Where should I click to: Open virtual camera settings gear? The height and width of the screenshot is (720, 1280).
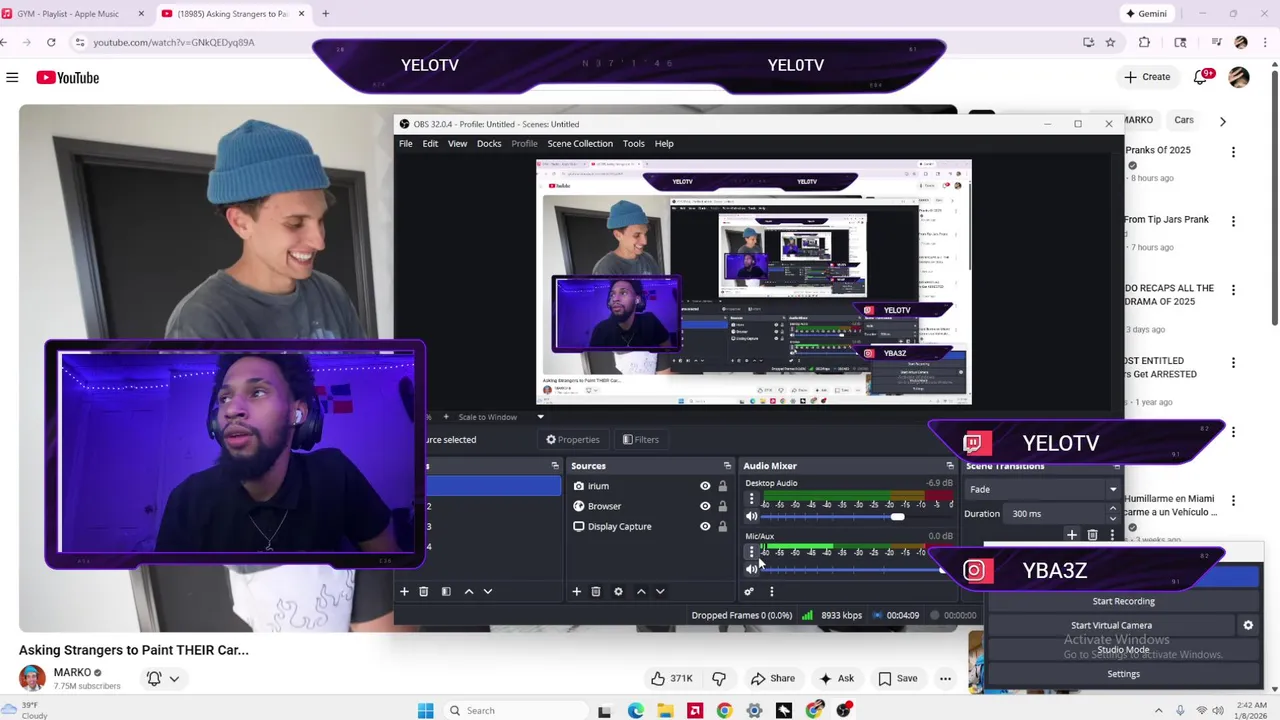tap(1248, 625)
